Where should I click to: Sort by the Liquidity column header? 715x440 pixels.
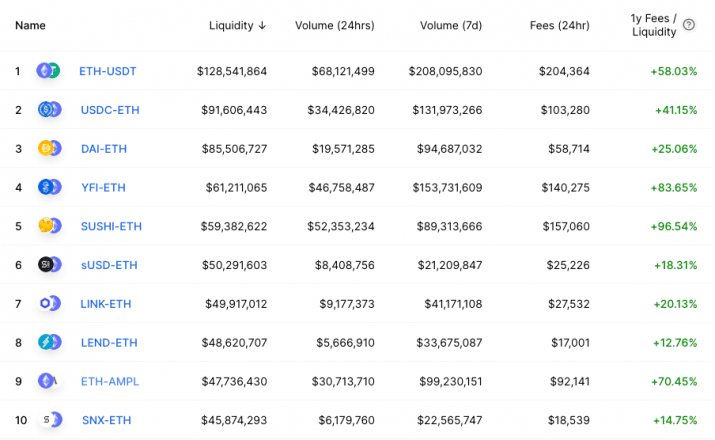(237, 26)
